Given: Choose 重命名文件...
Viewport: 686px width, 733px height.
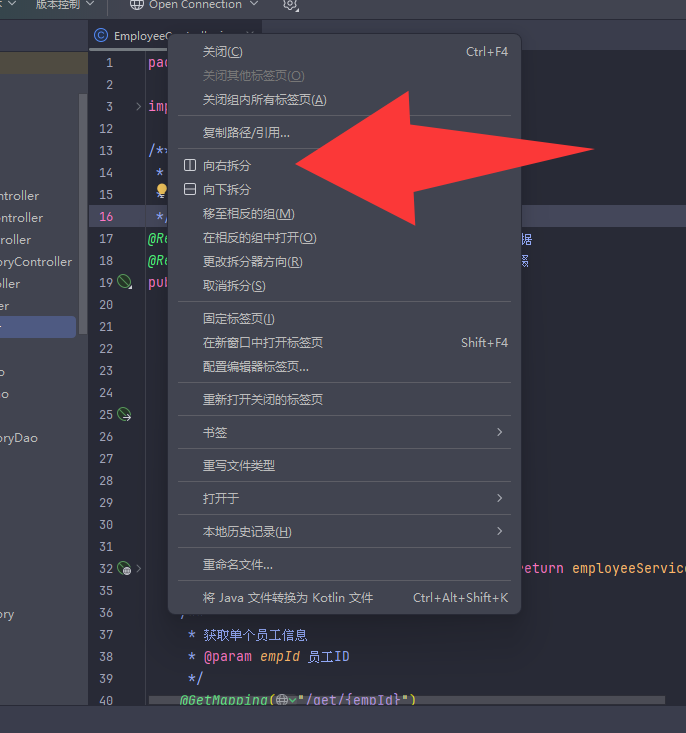Looking at the screenshot, I should coord(344,565).
